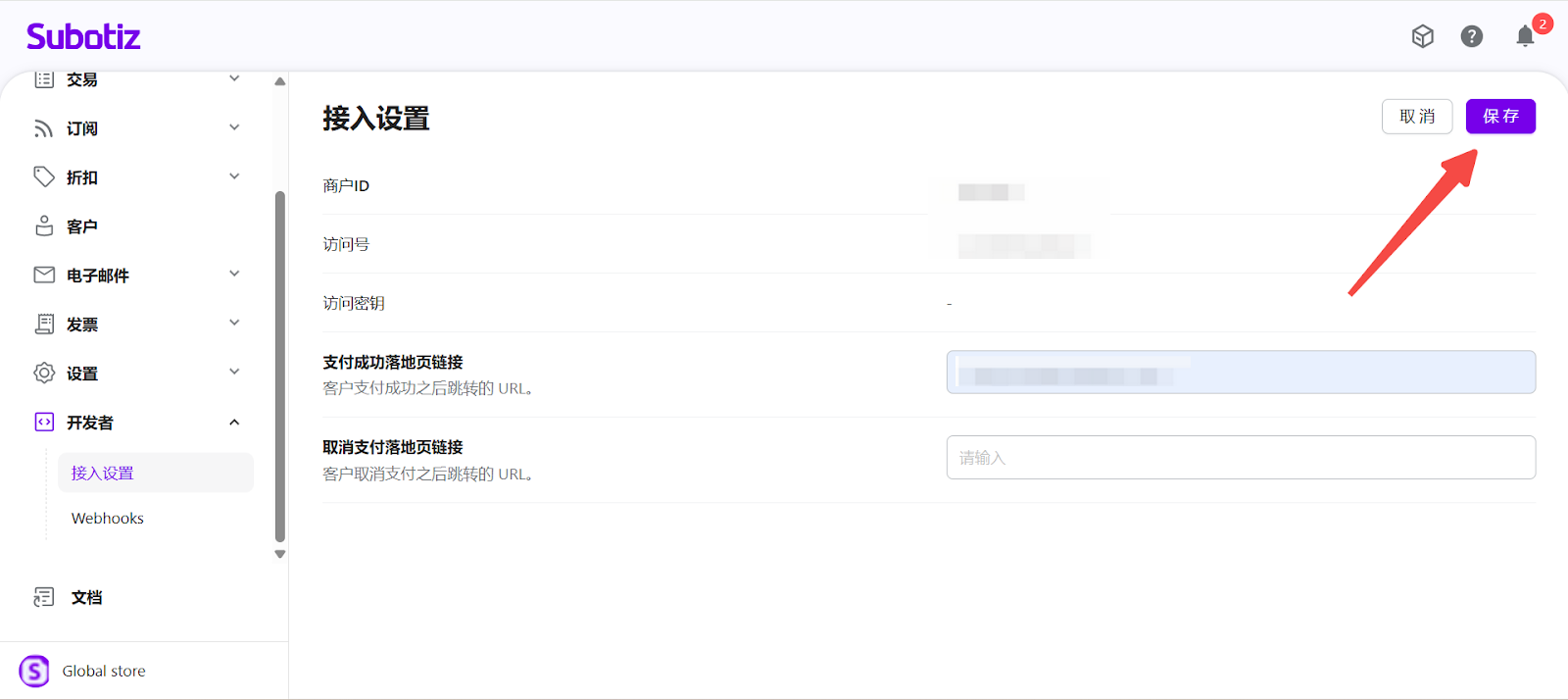Open the Webhooks menu item
This screenshot has height=700, width=1568.
(108, 519)
